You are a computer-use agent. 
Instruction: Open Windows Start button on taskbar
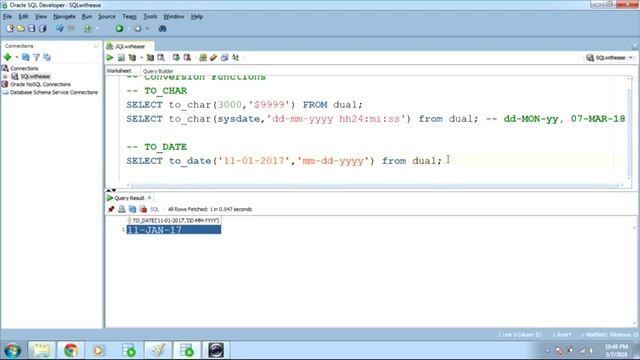[x=12, y=350]
